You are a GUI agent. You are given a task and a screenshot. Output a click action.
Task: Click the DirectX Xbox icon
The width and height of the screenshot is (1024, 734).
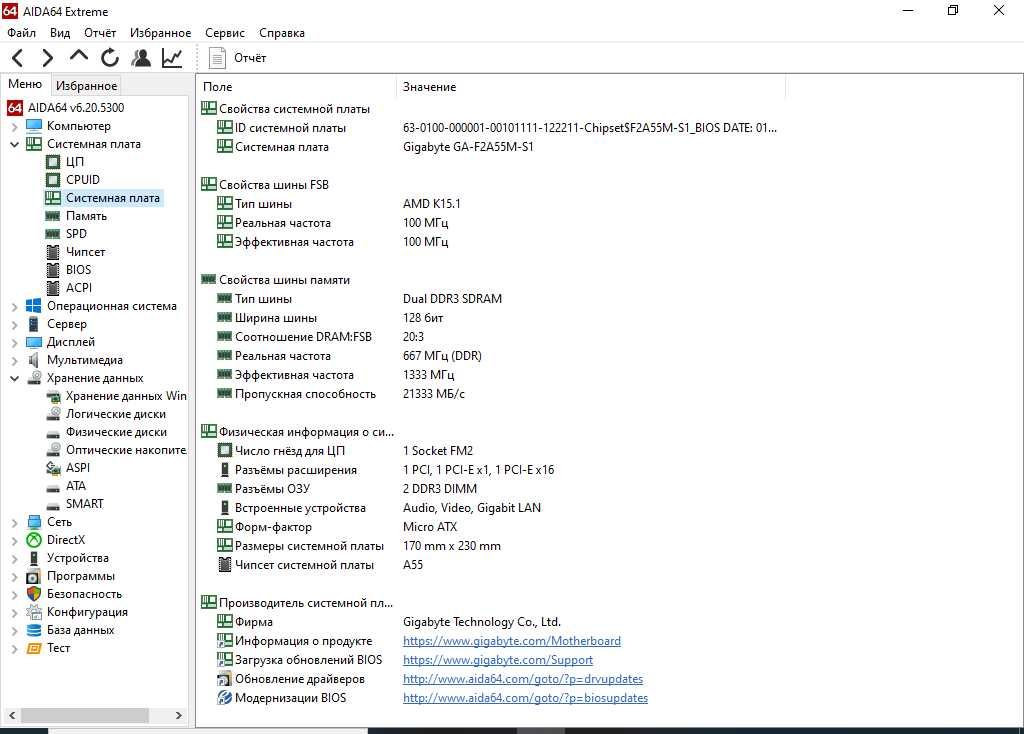click(x=33, y=540)
